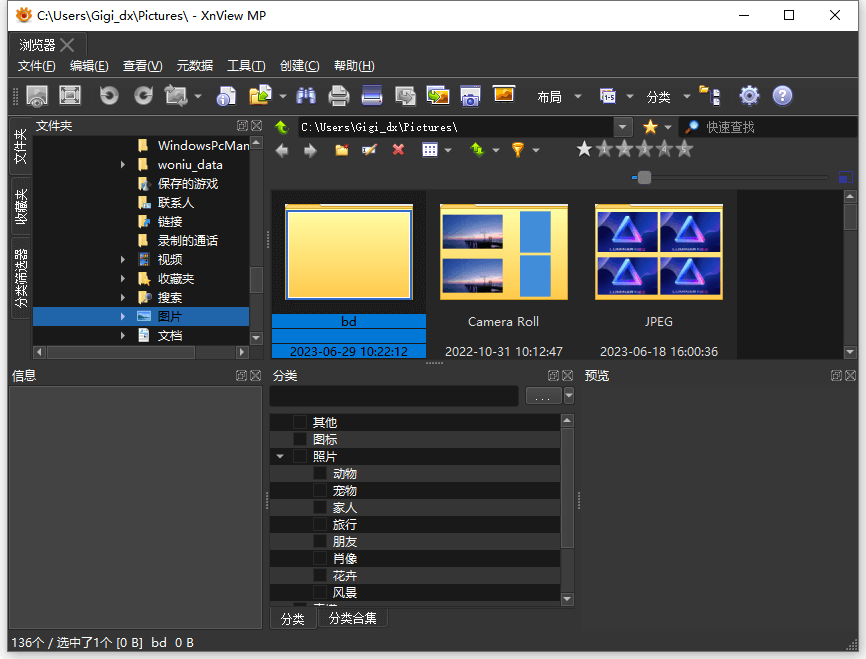Open the 帮助(H) menu
This screenshot has height=659, width=866.
click(354, 66)
